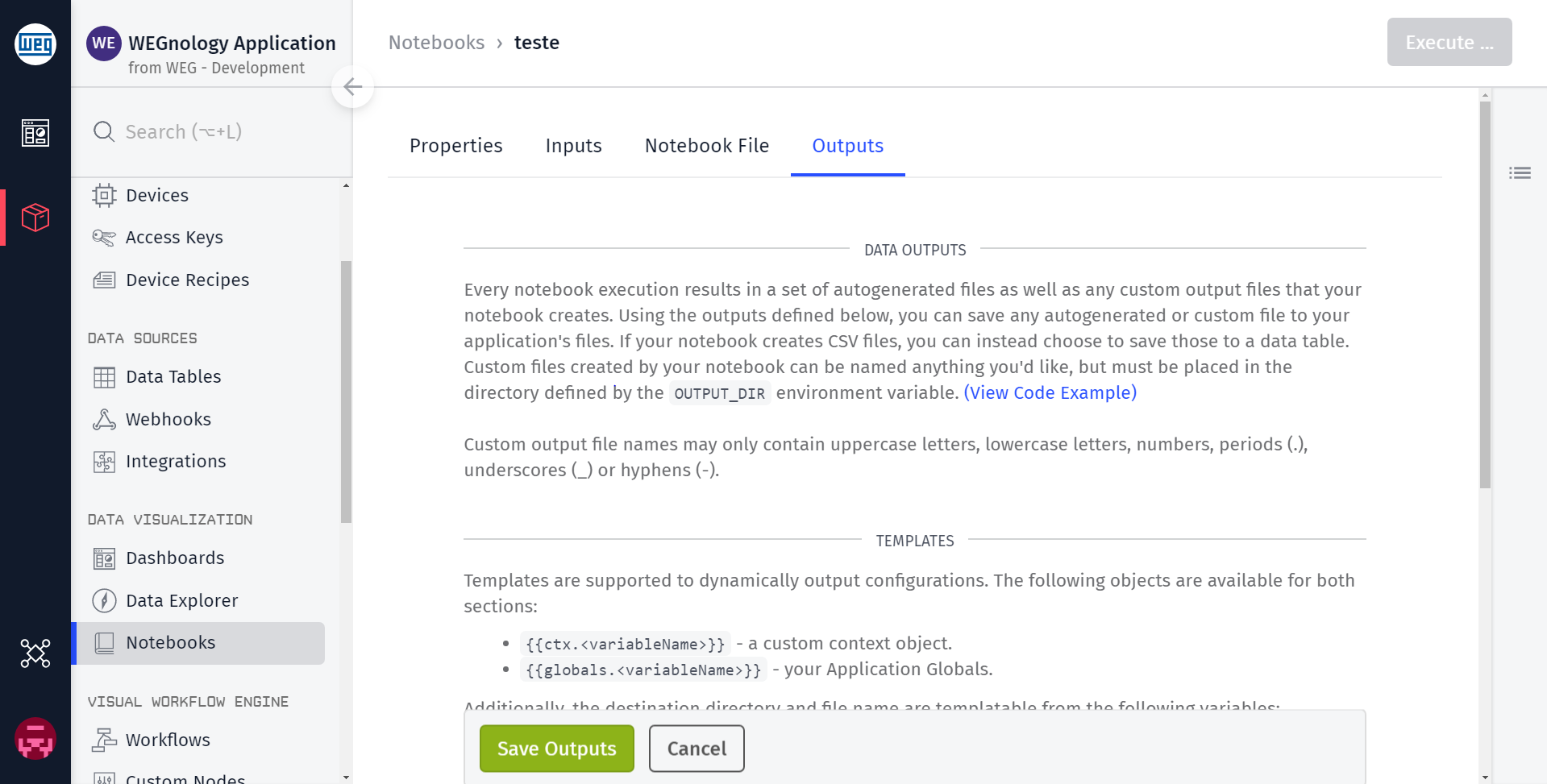1547x784 pixels.
Task: Click the Integrations puzzle icon
Action: pyautogui.click(x=104, y=462)
